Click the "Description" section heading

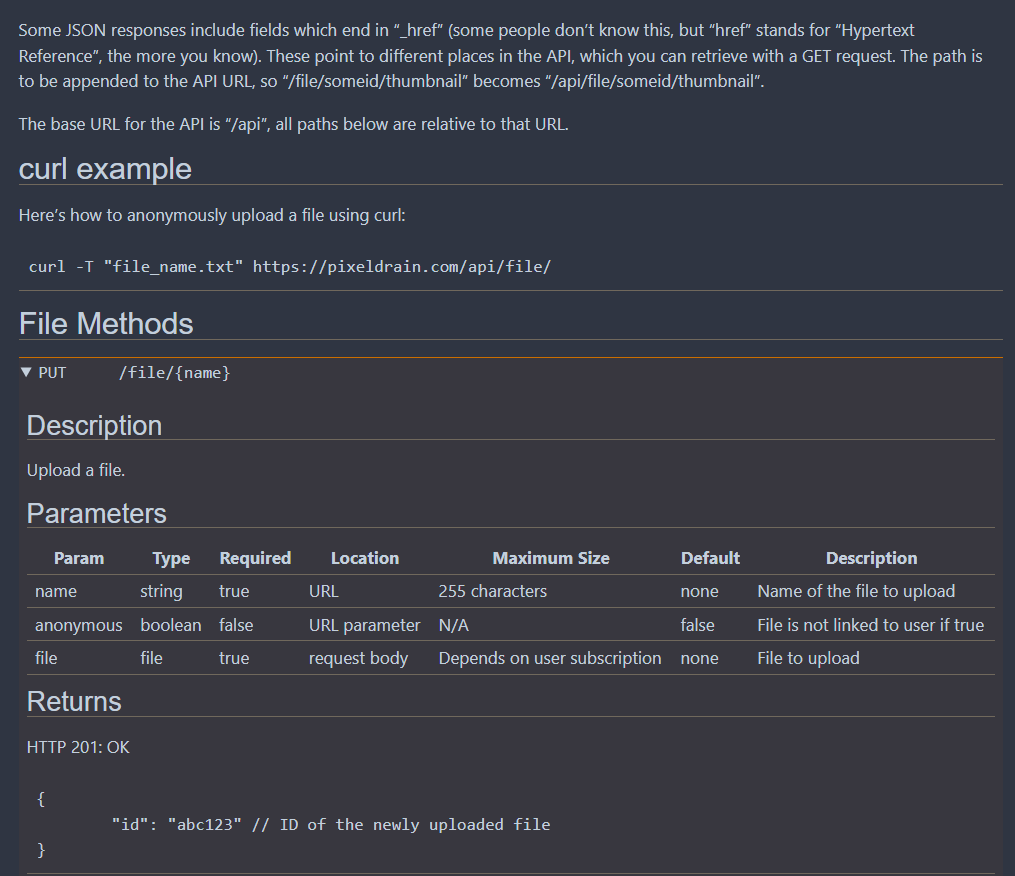click(x=94, y=425)
